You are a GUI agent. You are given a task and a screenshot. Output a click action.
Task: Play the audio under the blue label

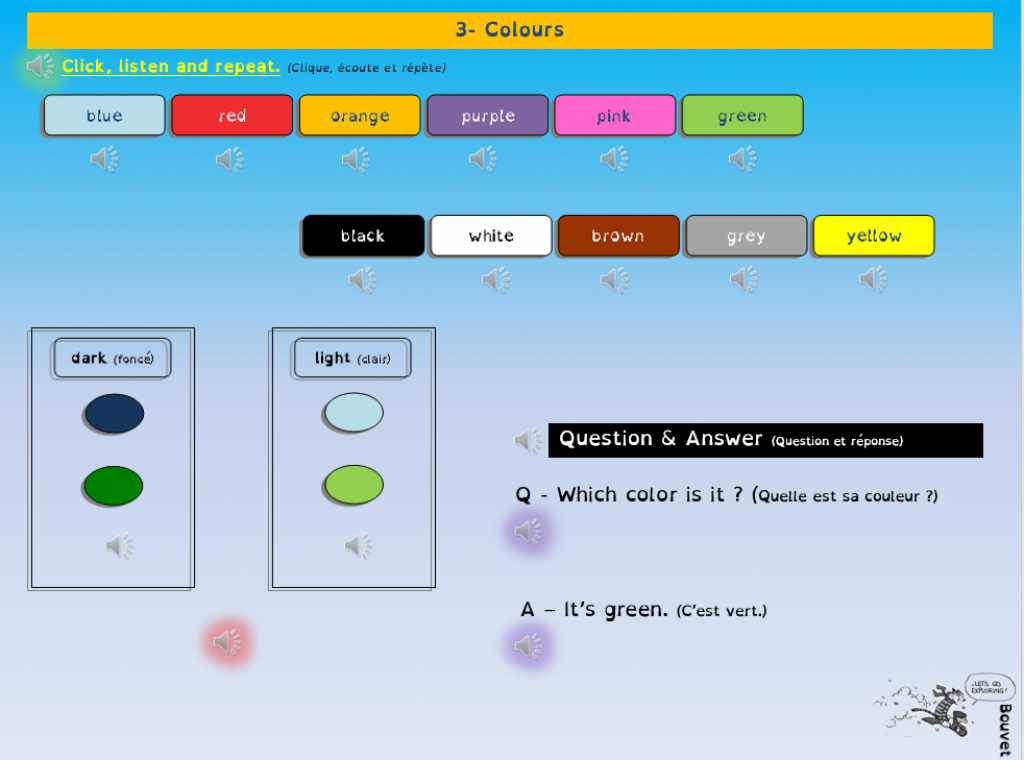tap(105, 159)
